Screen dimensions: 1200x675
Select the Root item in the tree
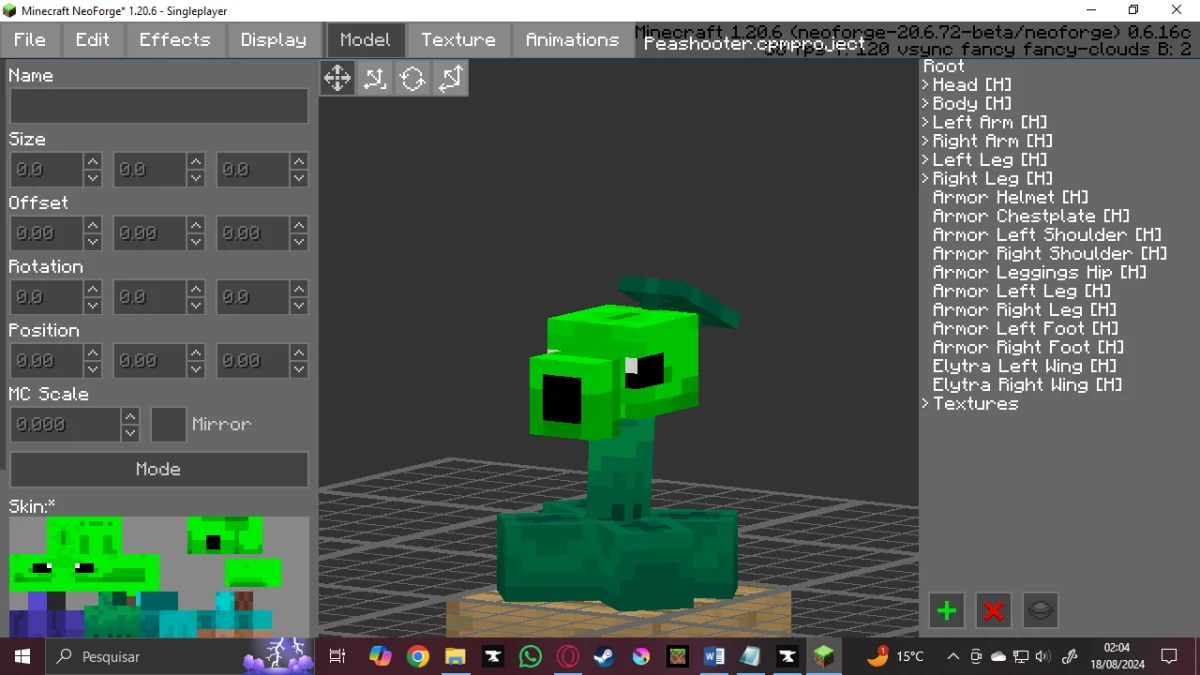pos(944,66)
